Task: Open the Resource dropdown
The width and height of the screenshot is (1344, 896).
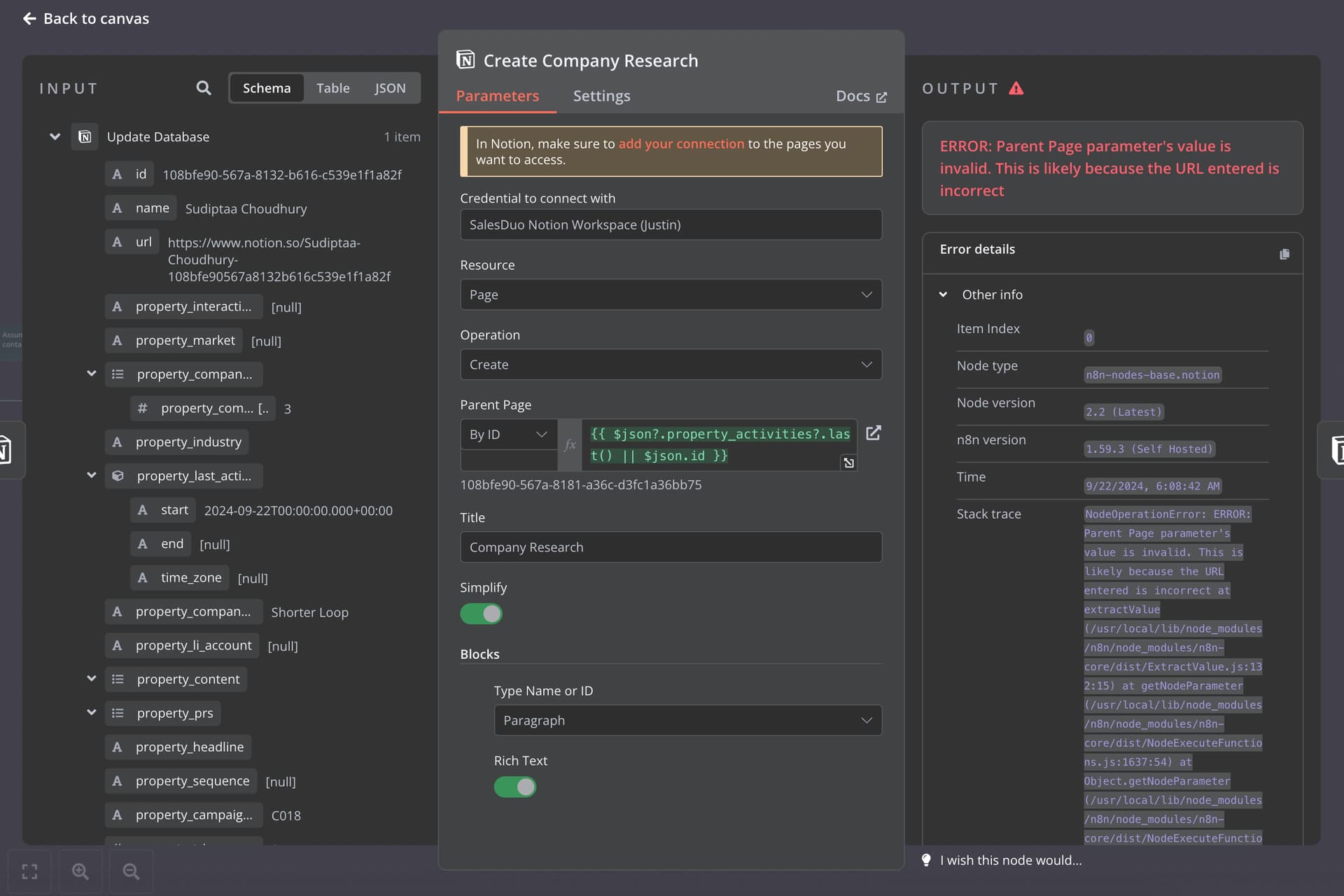Action: (x=671, y=295)
